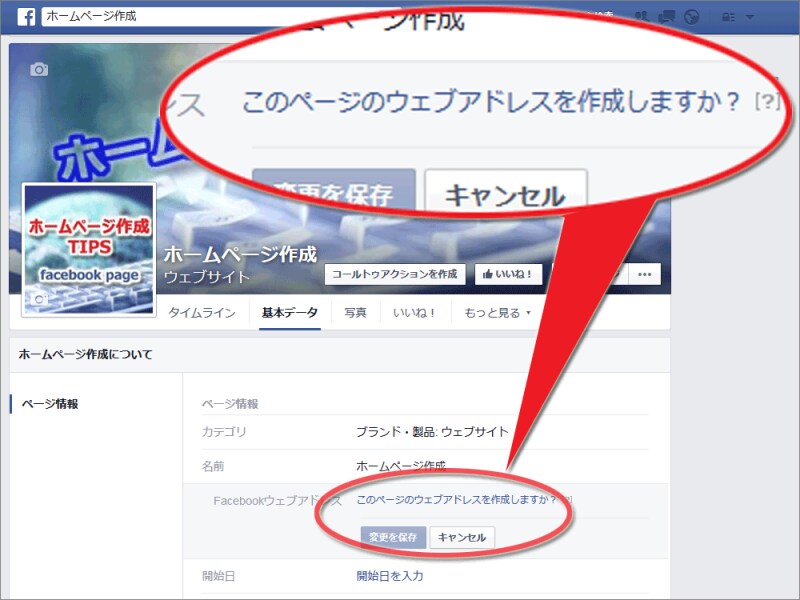Click the Facebook home logo
Image resolution: width=800 pixels, height=600 pixels.
(x=24, y=16)
